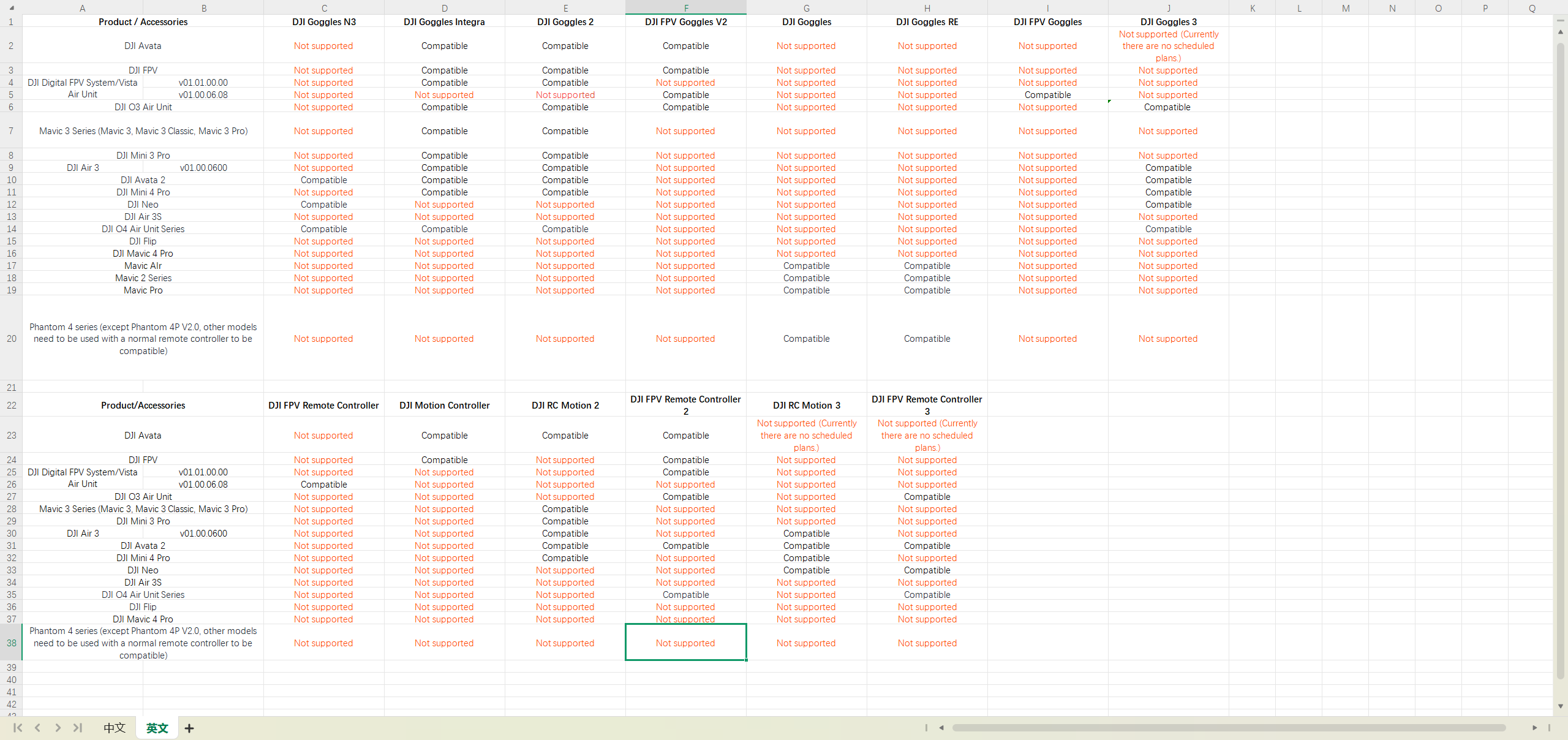Click the vertical scrollbar up arrow
The width and height of the screenshot is (1568, 740).
[1561, 32]
